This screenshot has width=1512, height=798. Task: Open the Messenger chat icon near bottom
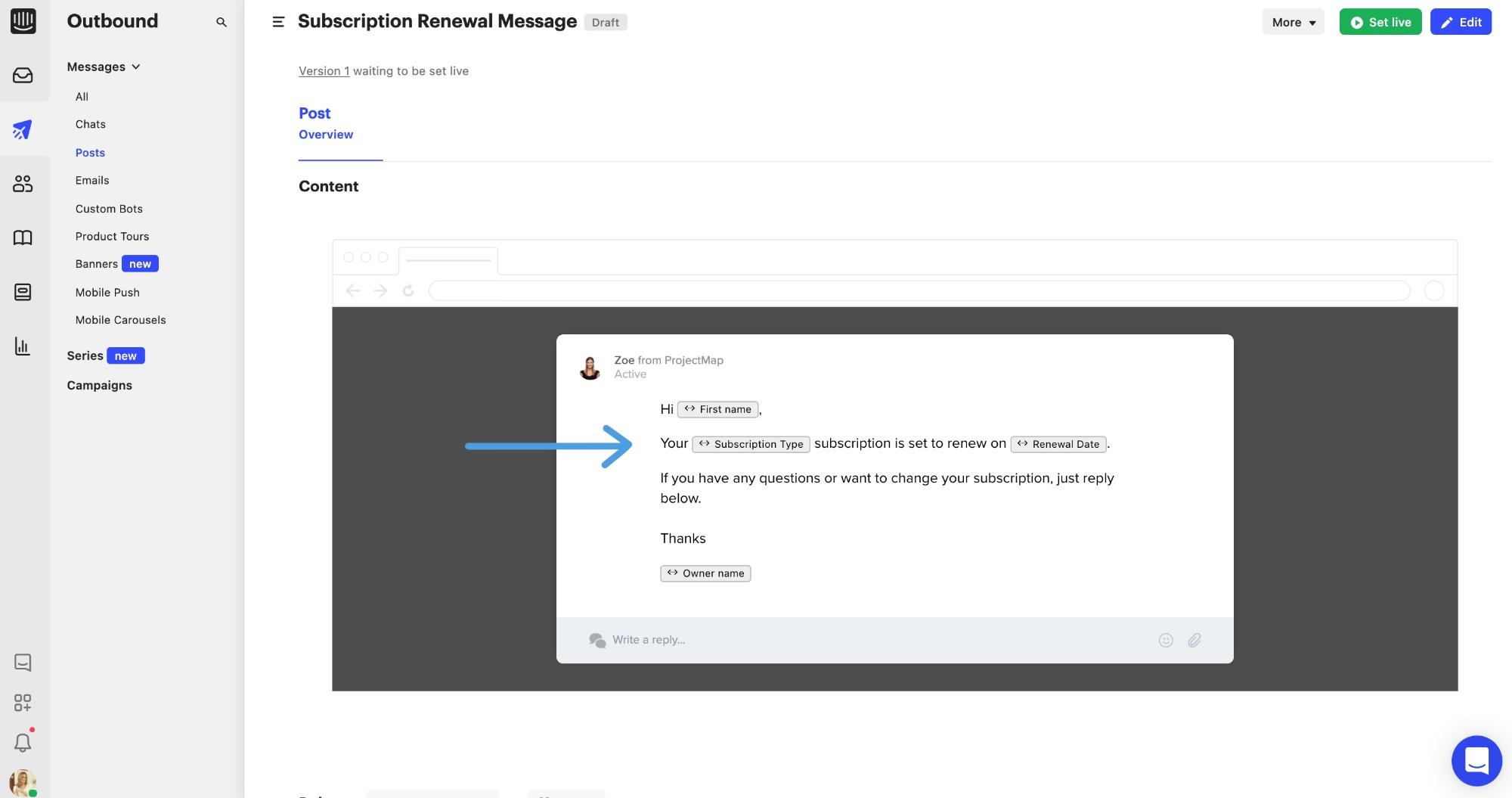(23, 663)
